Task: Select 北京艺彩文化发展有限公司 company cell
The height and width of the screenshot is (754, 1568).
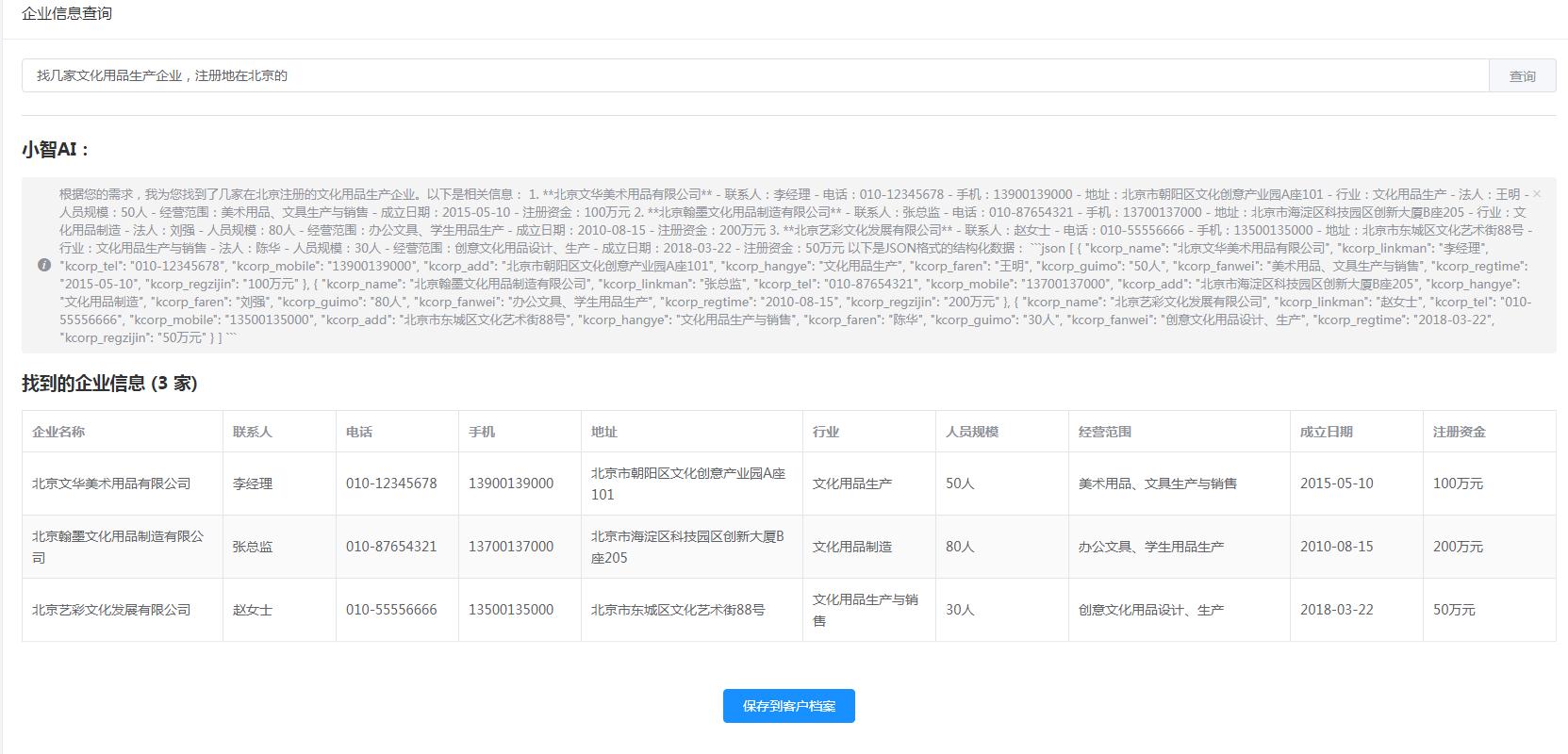Action: tap(111, 610)
